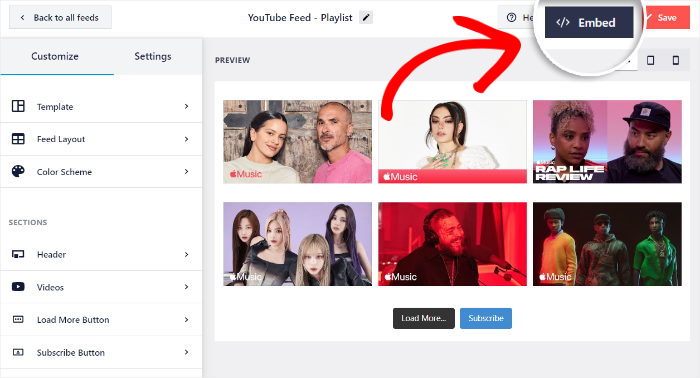Select the Color Scheme label
Image resolution: width=700 pixels, height=378 pixels.
[x=64, y=172]
